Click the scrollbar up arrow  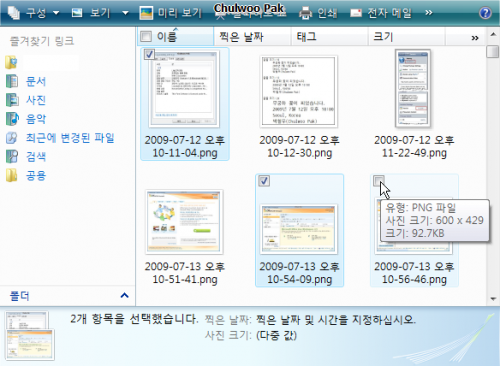point(493,34)
